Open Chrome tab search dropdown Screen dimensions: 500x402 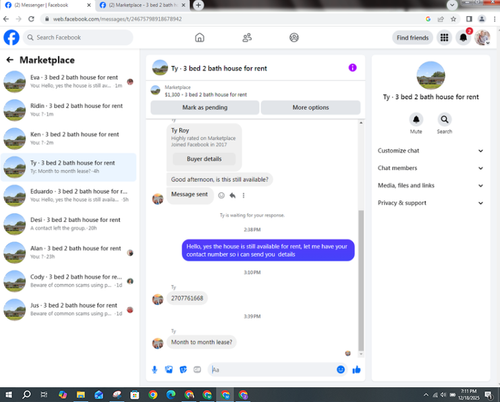point(452,5)
